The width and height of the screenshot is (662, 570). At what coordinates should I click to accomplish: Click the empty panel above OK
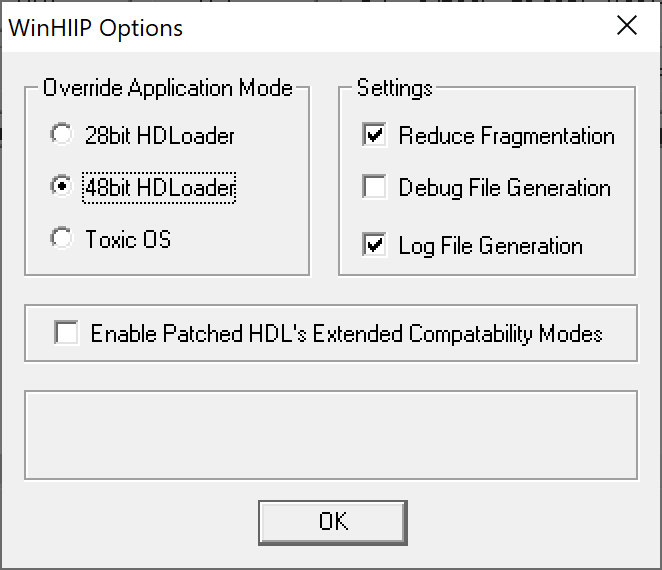coord(330,435)
